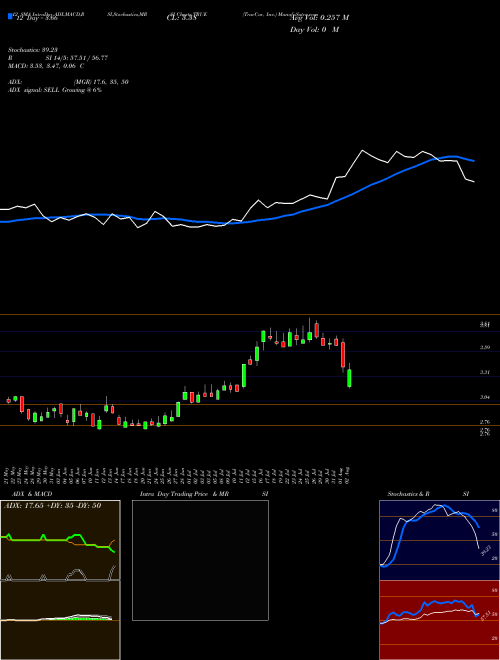Select the 'Day Vol: 0 M' text

pyautogui.click(x=314, y=29)
